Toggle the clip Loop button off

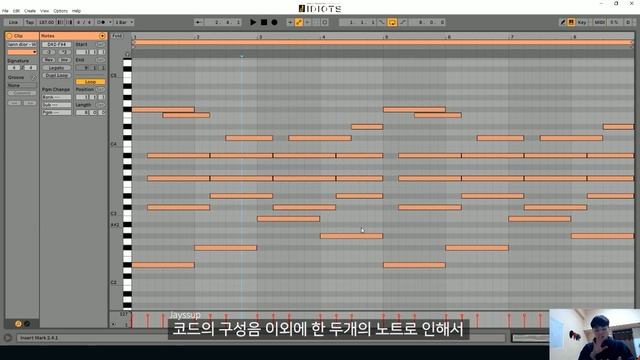click(90, 82)
